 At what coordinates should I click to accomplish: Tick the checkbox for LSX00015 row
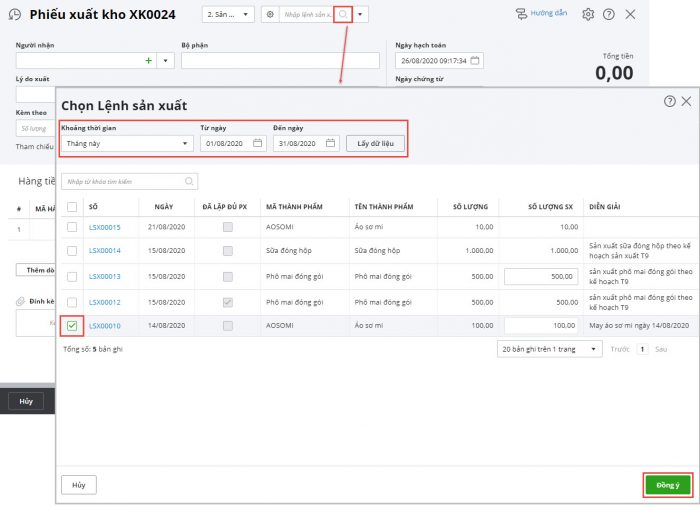(x=73, y=228)
